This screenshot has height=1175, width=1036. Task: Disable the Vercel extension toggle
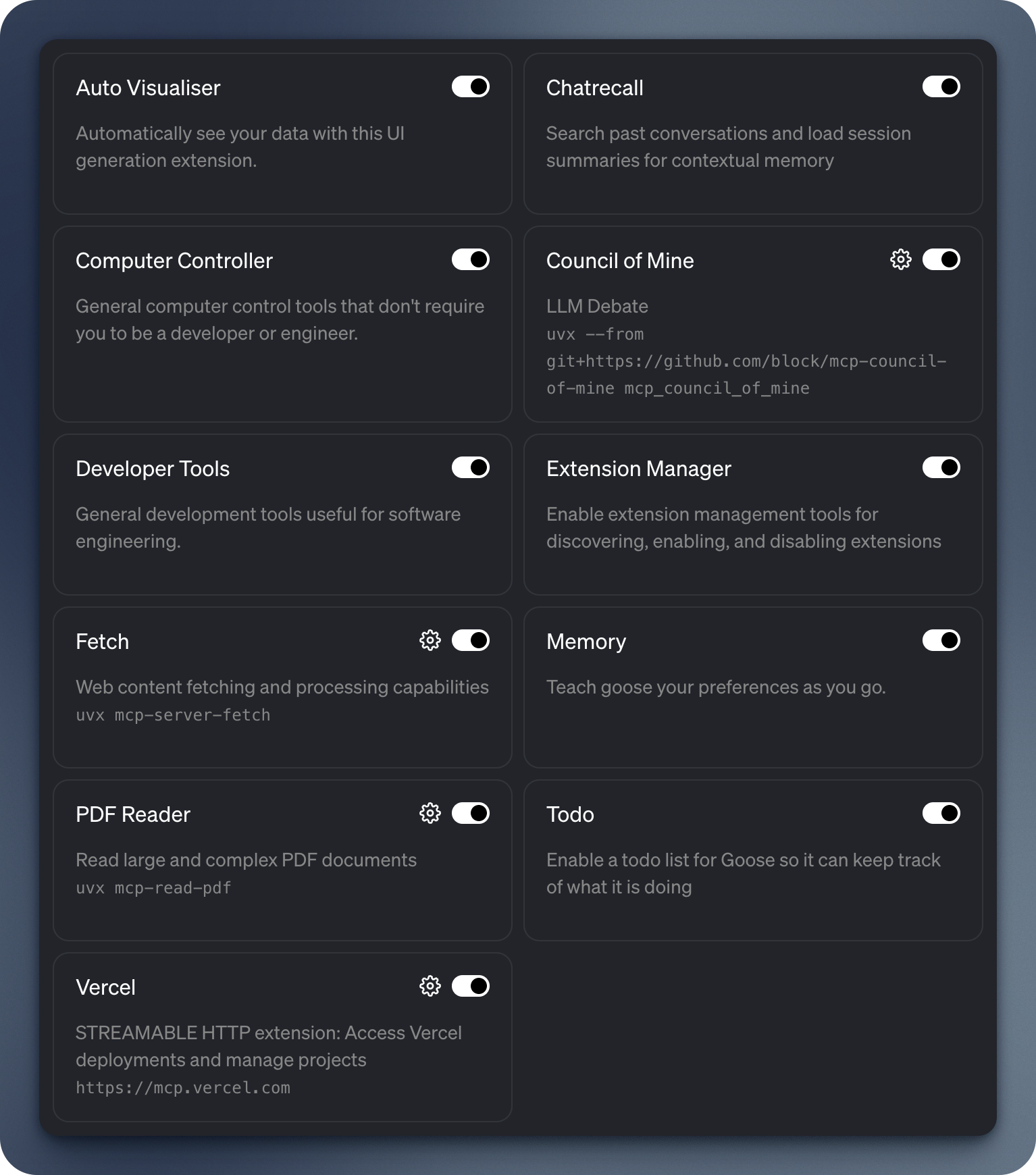coord(471,986)
